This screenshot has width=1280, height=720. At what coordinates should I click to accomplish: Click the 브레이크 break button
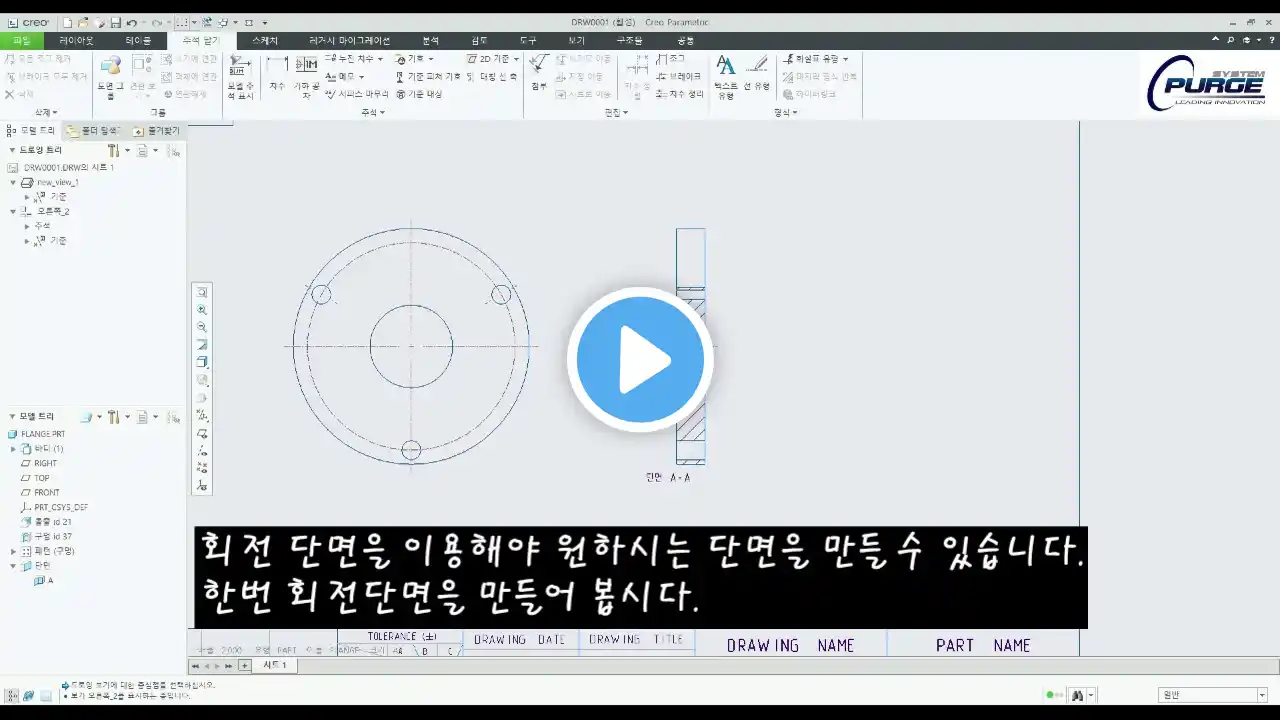tap(679, 76)
